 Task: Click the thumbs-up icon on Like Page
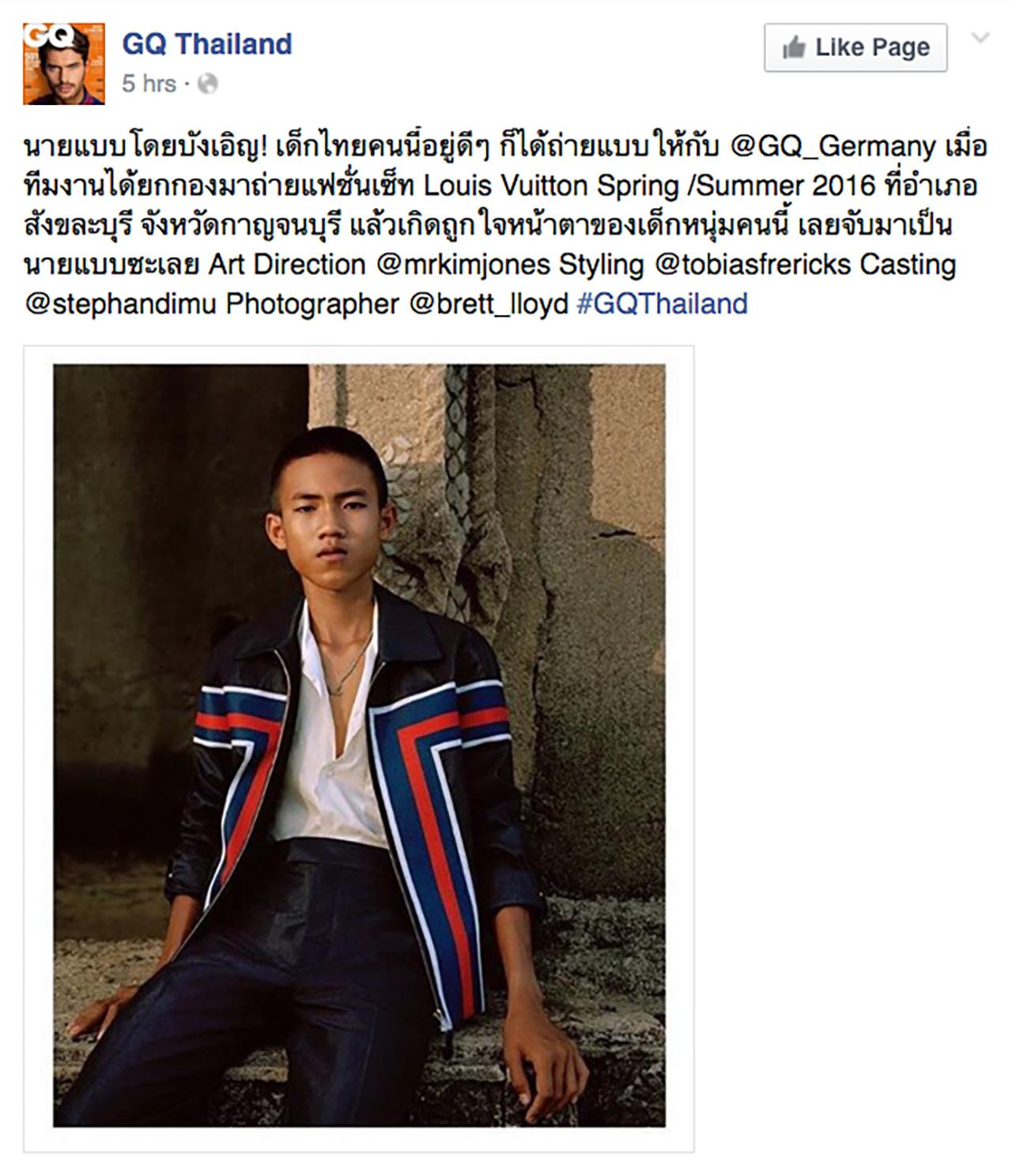coord(794,47)
